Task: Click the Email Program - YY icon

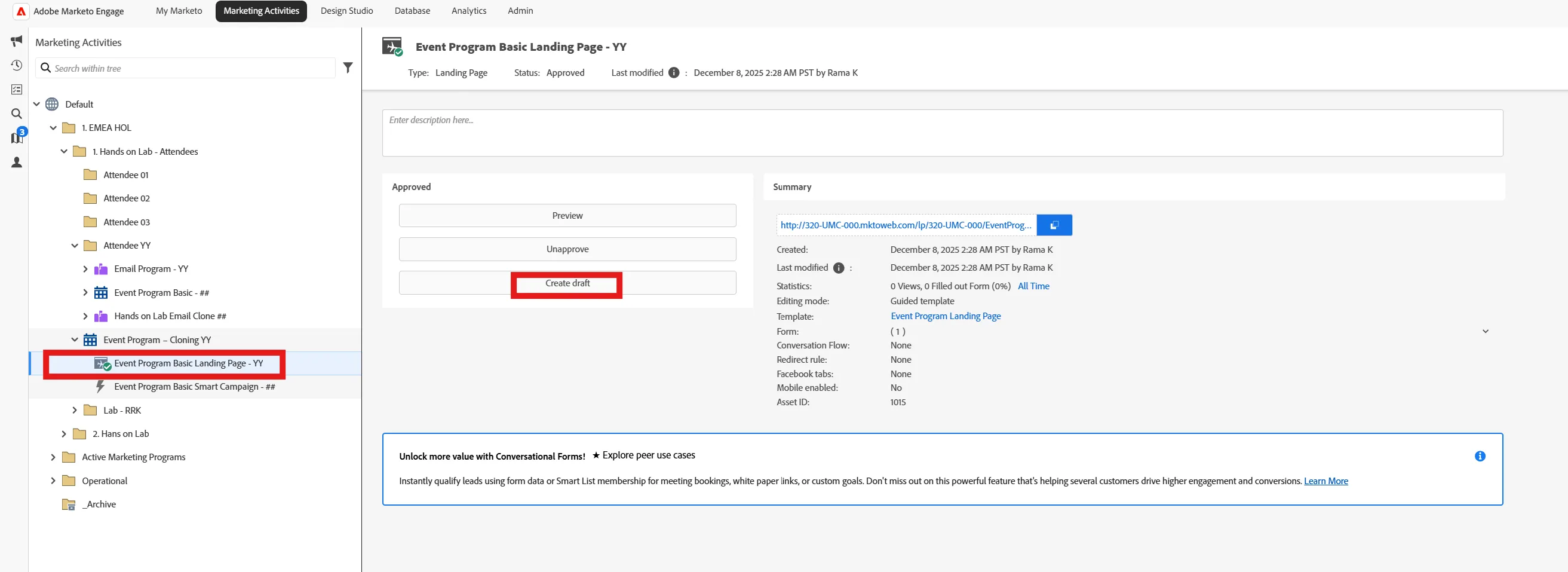Action: tap(101, 269)
